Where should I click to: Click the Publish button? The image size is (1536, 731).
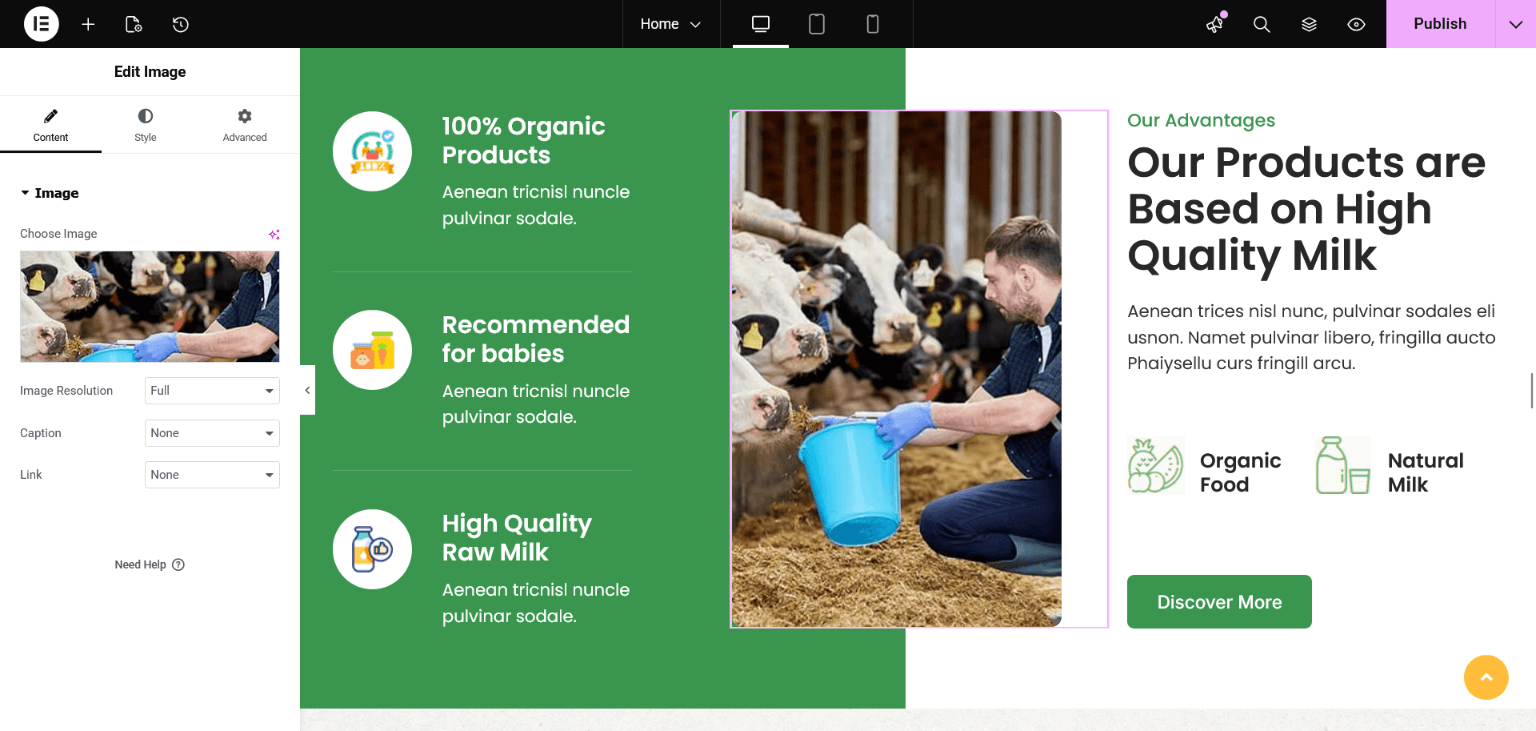pos(1439,24)
